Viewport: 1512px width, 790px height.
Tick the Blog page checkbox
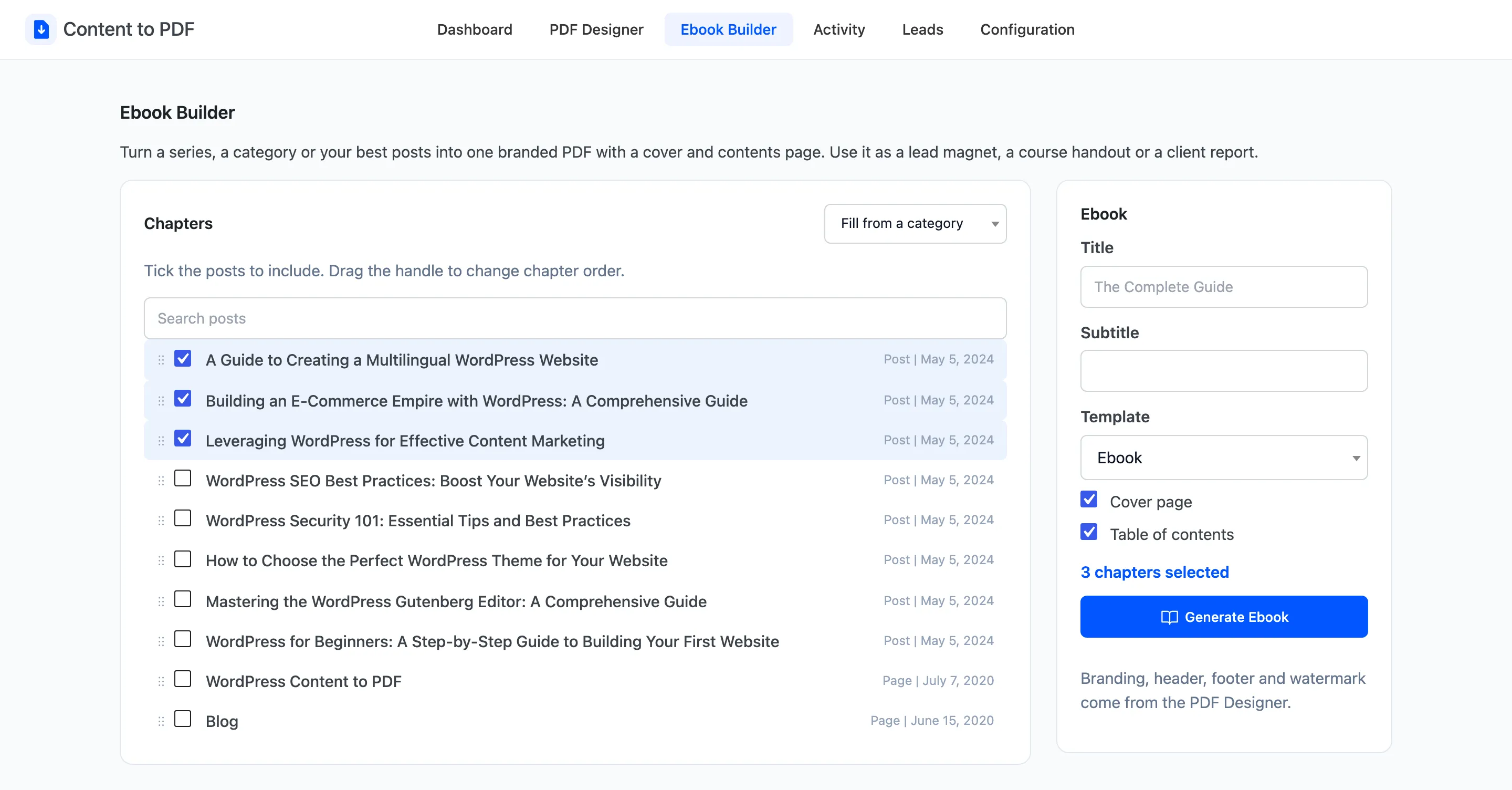click(183, 719)
